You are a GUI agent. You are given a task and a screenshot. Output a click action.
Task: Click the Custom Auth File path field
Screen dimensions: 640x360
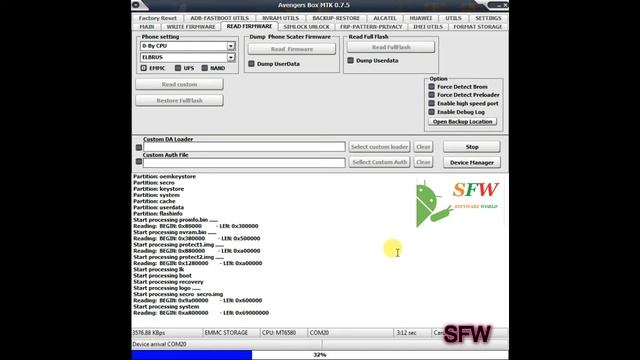click(x=244, y=162)
